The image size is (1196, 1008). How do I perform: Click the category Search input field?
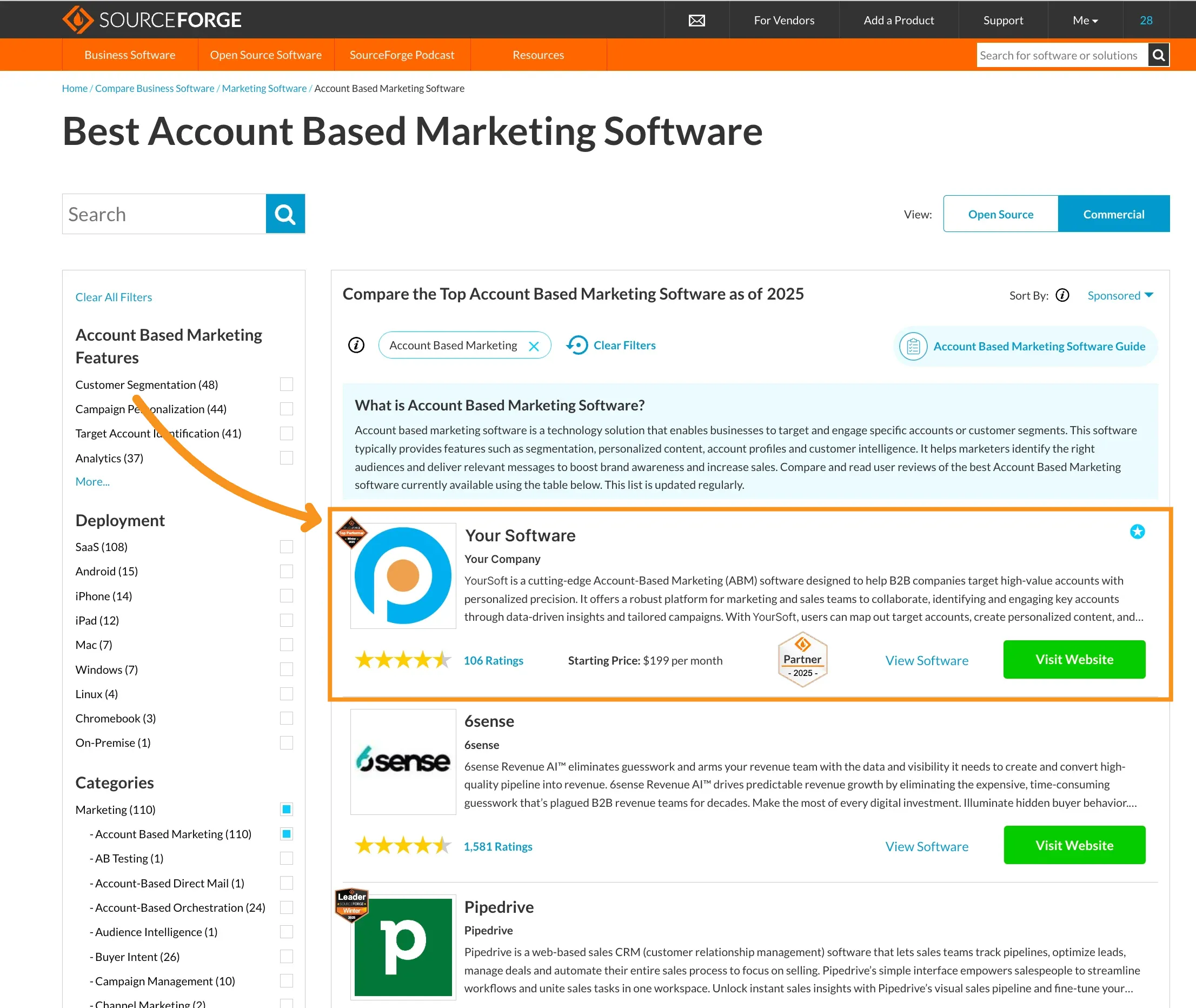click(x=164, y=214)
